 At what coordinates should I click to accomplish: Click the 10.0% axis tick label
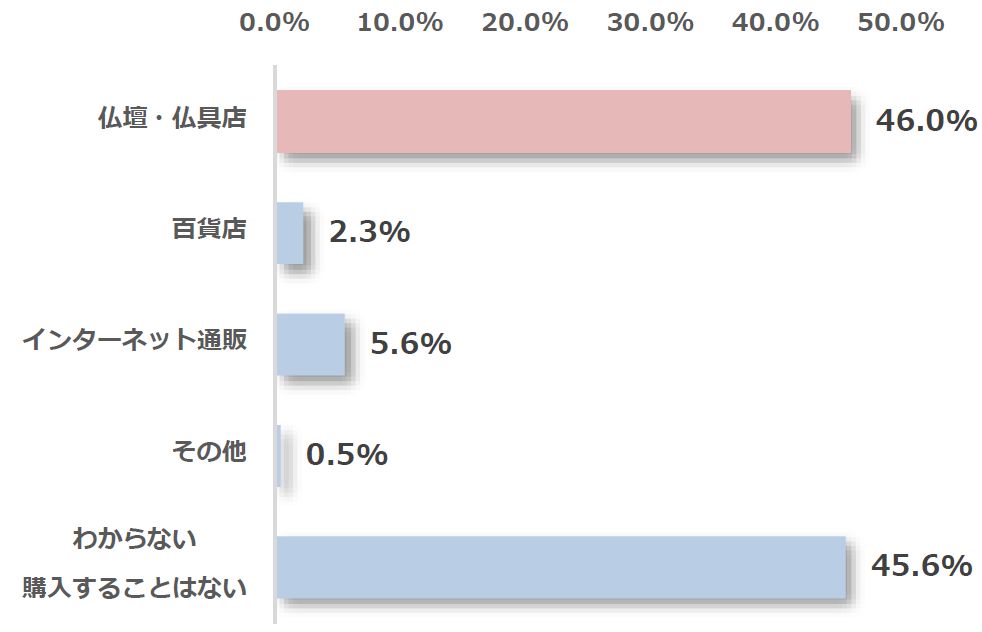(400, 23)
